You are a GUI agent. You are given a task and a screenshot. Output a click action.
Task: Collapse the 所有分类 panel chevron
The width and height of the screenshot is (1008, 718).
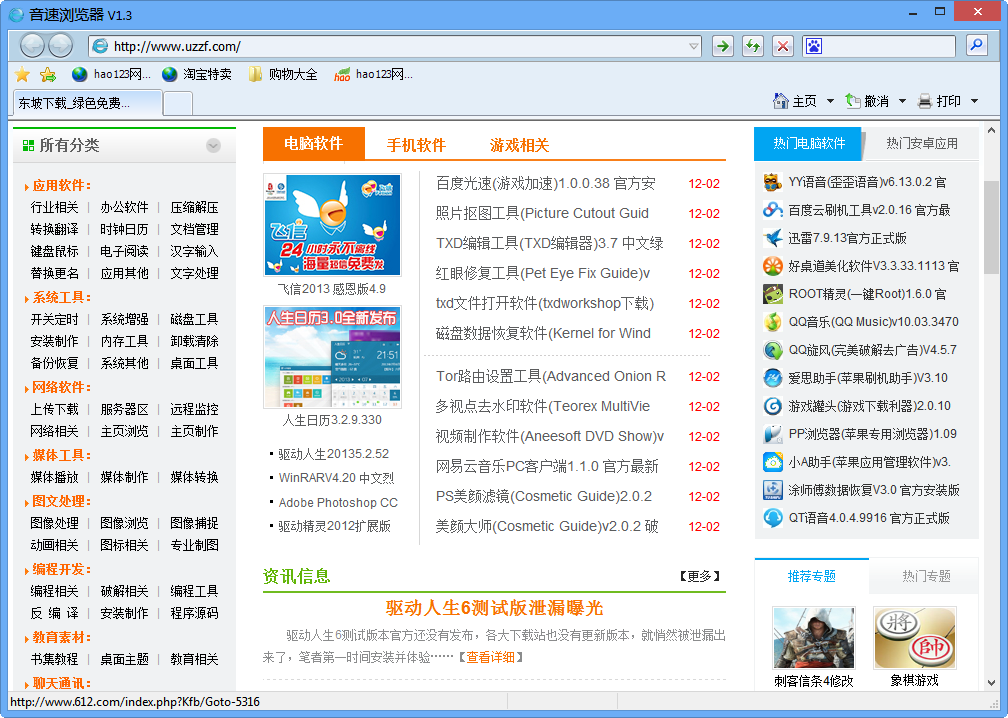pyautogui.click(x=213, y=146)
